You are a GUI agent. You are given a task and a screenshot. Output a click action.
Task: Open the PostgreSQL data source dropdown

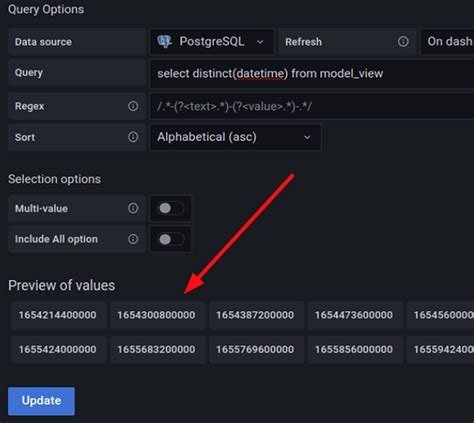point(212,42)
